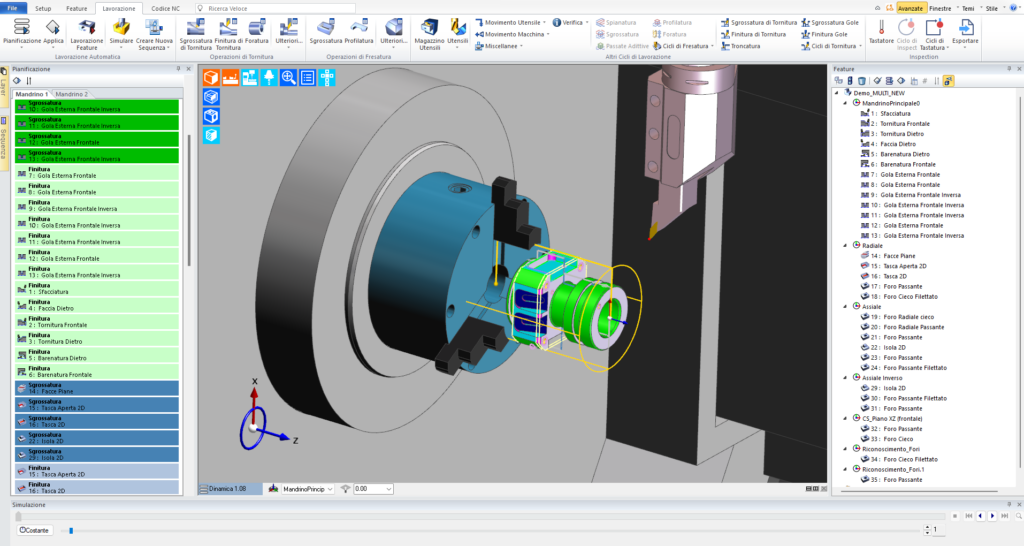Collapse the Radiale tree node
The height and width of the screenshot is (546, 1024).
(845, 246)
